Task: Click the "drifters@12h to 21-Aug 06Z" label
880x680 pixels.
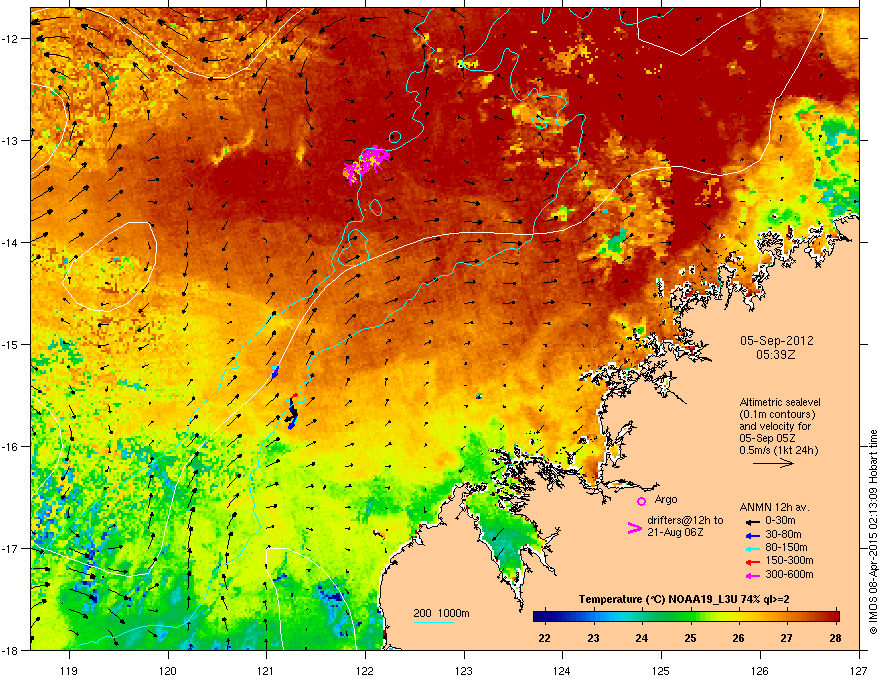Action: (685, 526)
